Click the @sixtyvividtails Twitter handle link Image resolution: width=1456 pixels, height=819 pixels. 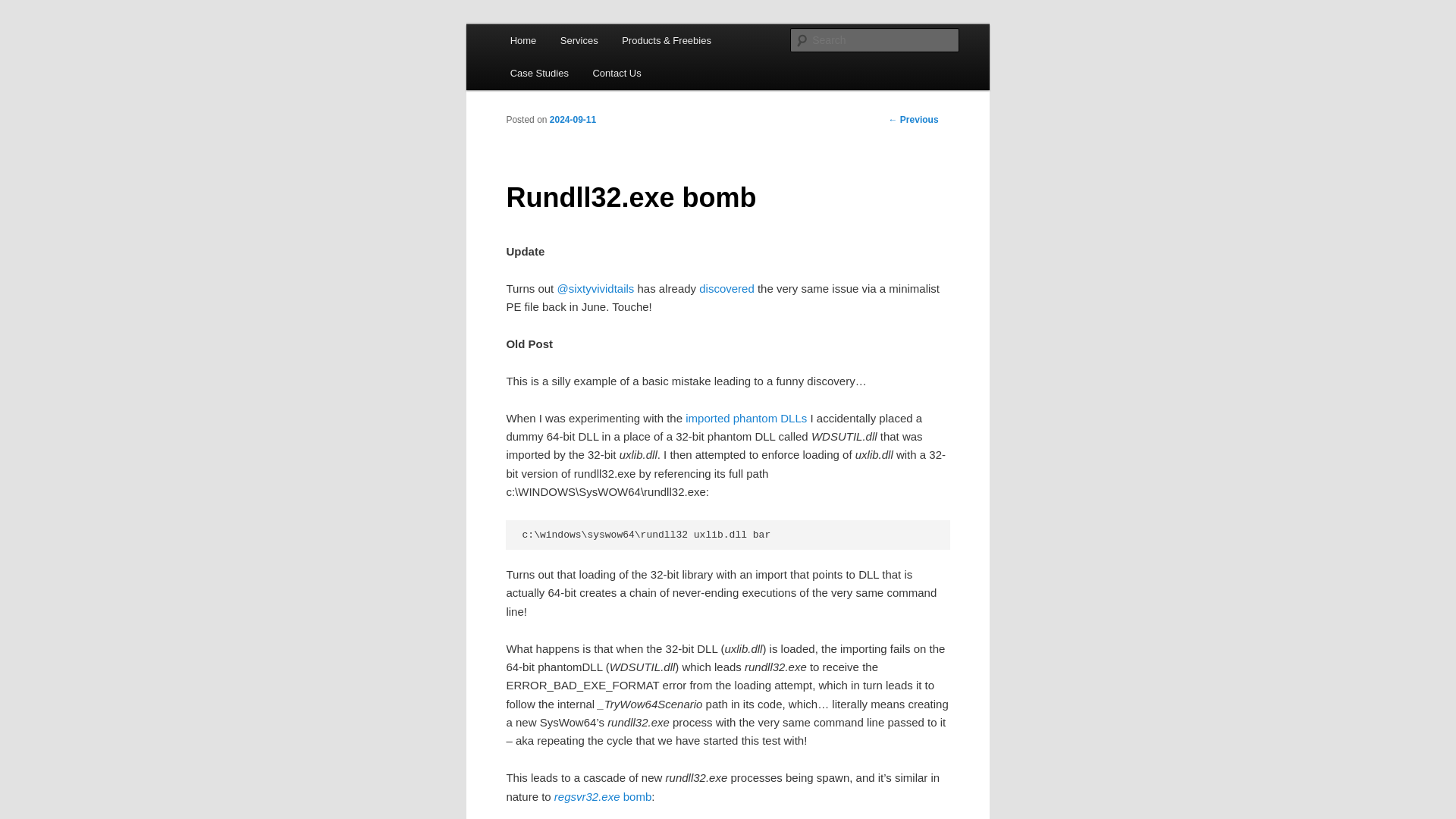(x=595, y=288)
